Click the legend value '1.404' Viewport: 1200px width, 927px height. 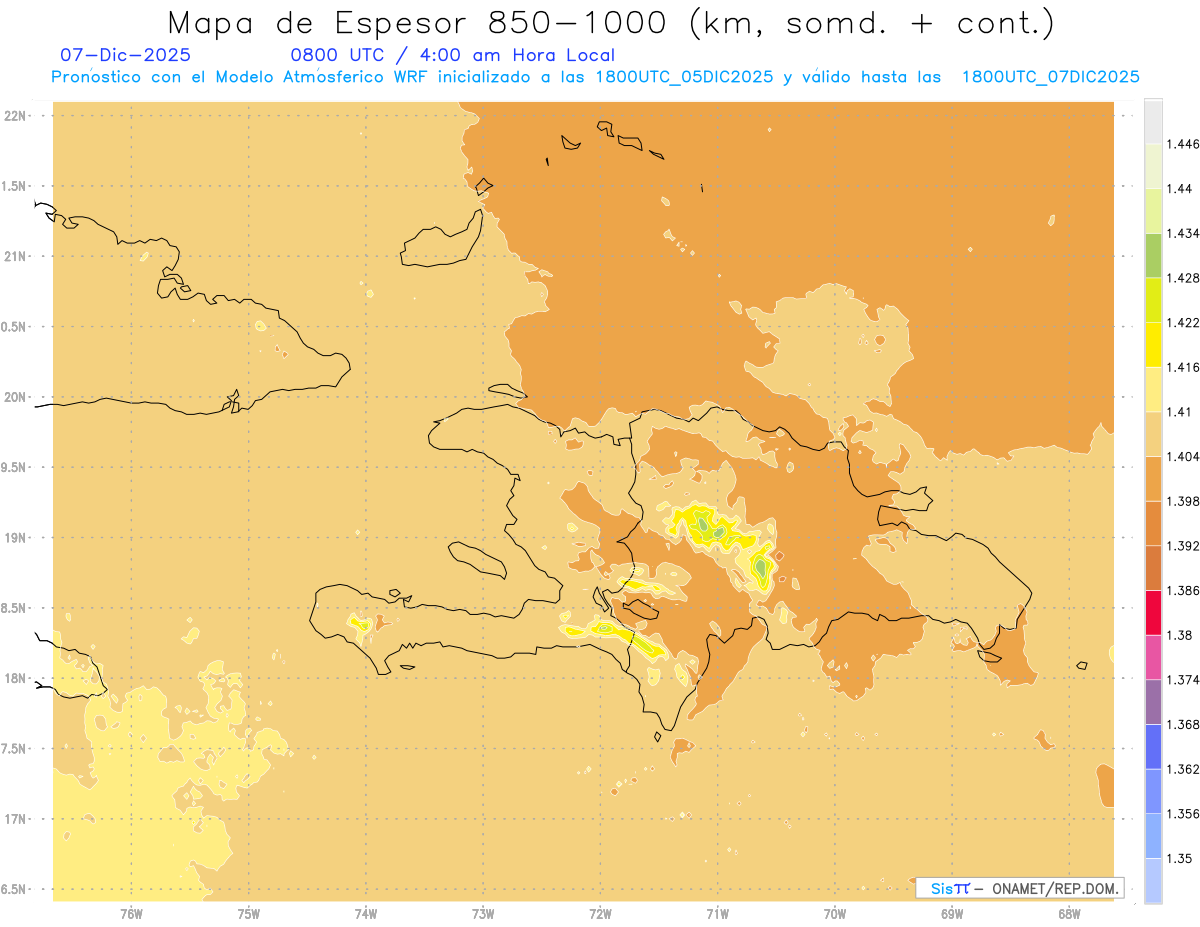[x=1184, y=456]
